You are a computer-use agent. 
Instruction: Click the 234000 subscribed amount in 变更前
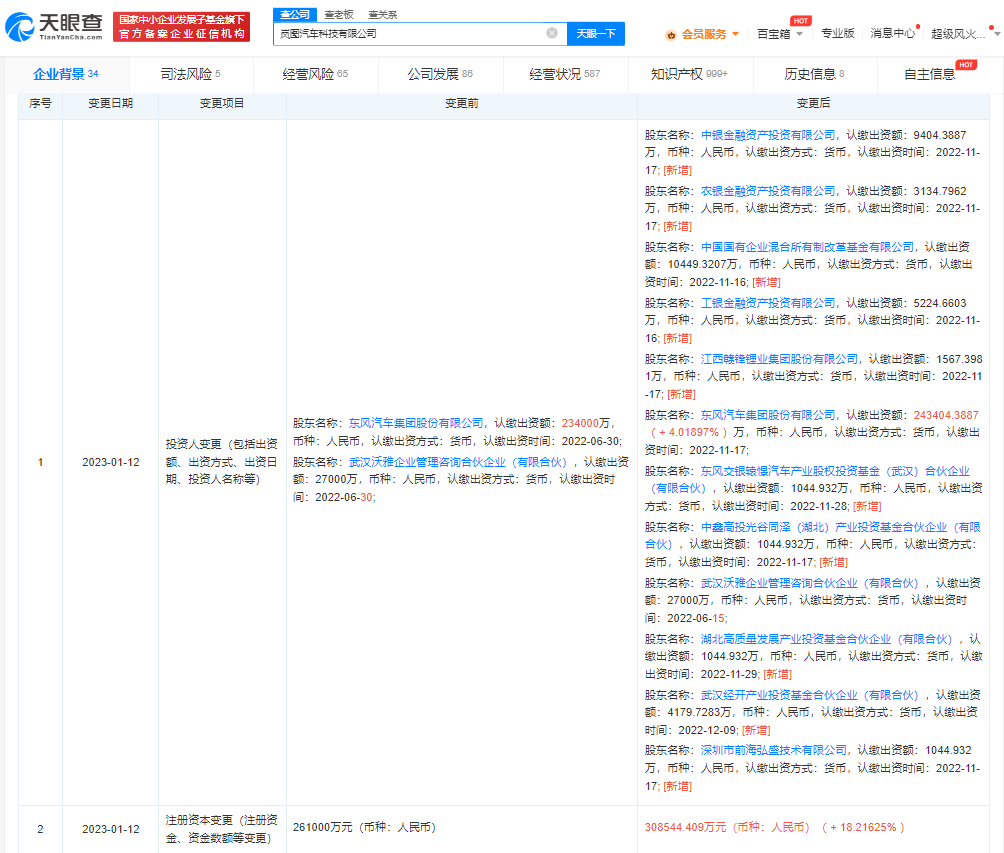tap(580, 423)
